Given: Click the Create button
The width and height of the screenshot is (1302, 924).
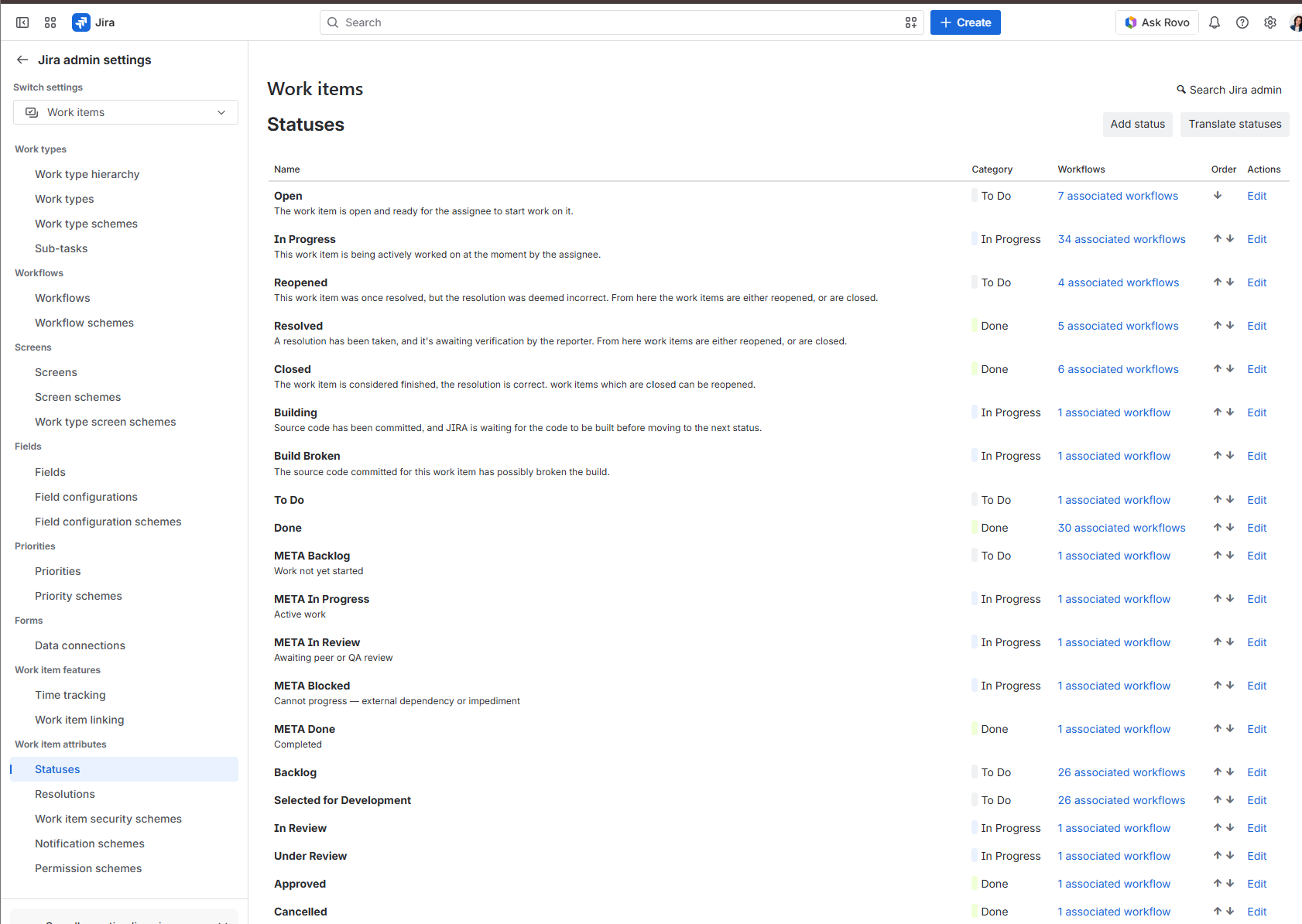Looking at the screenshot, I should point(965,22).
